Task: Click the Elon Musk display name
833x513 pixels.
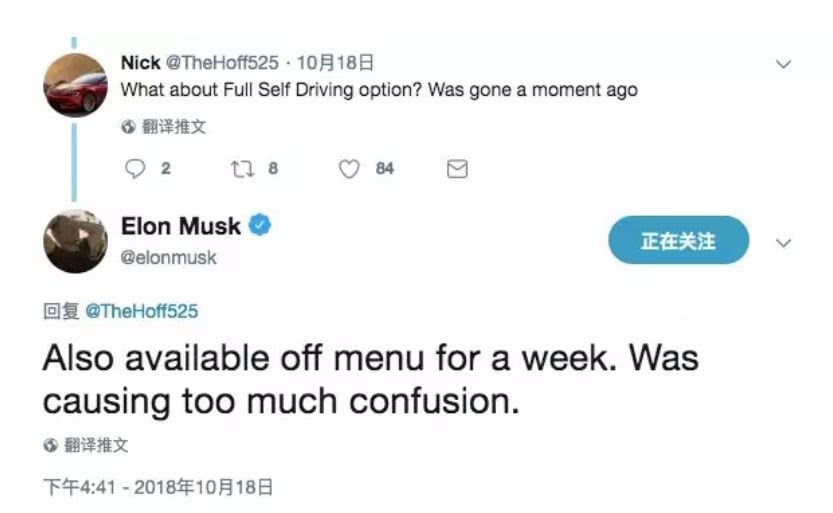Action: [x=181, y=227]
